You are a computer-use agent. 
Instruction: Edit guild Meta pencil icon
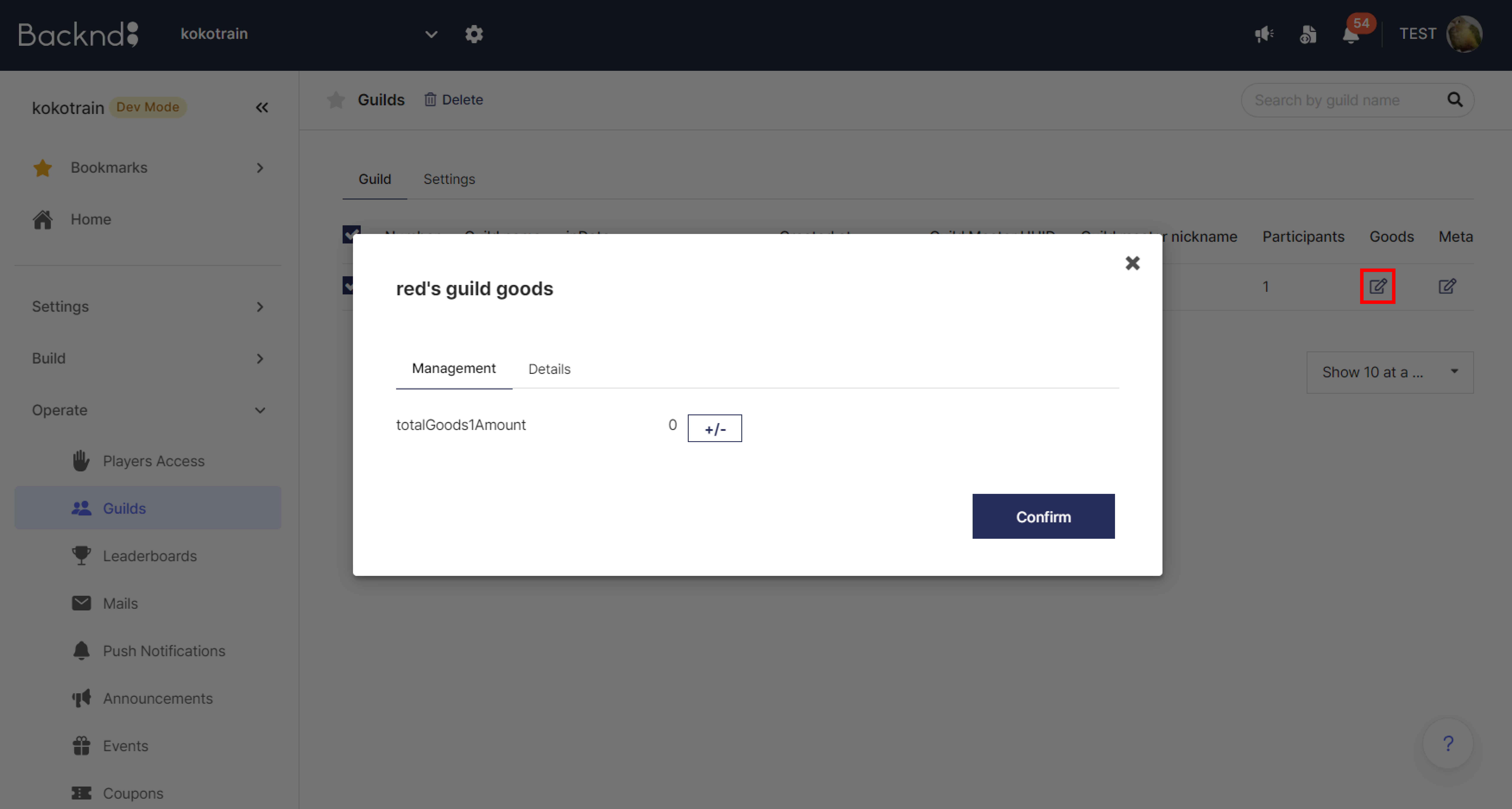click(x=1447, y=286)
